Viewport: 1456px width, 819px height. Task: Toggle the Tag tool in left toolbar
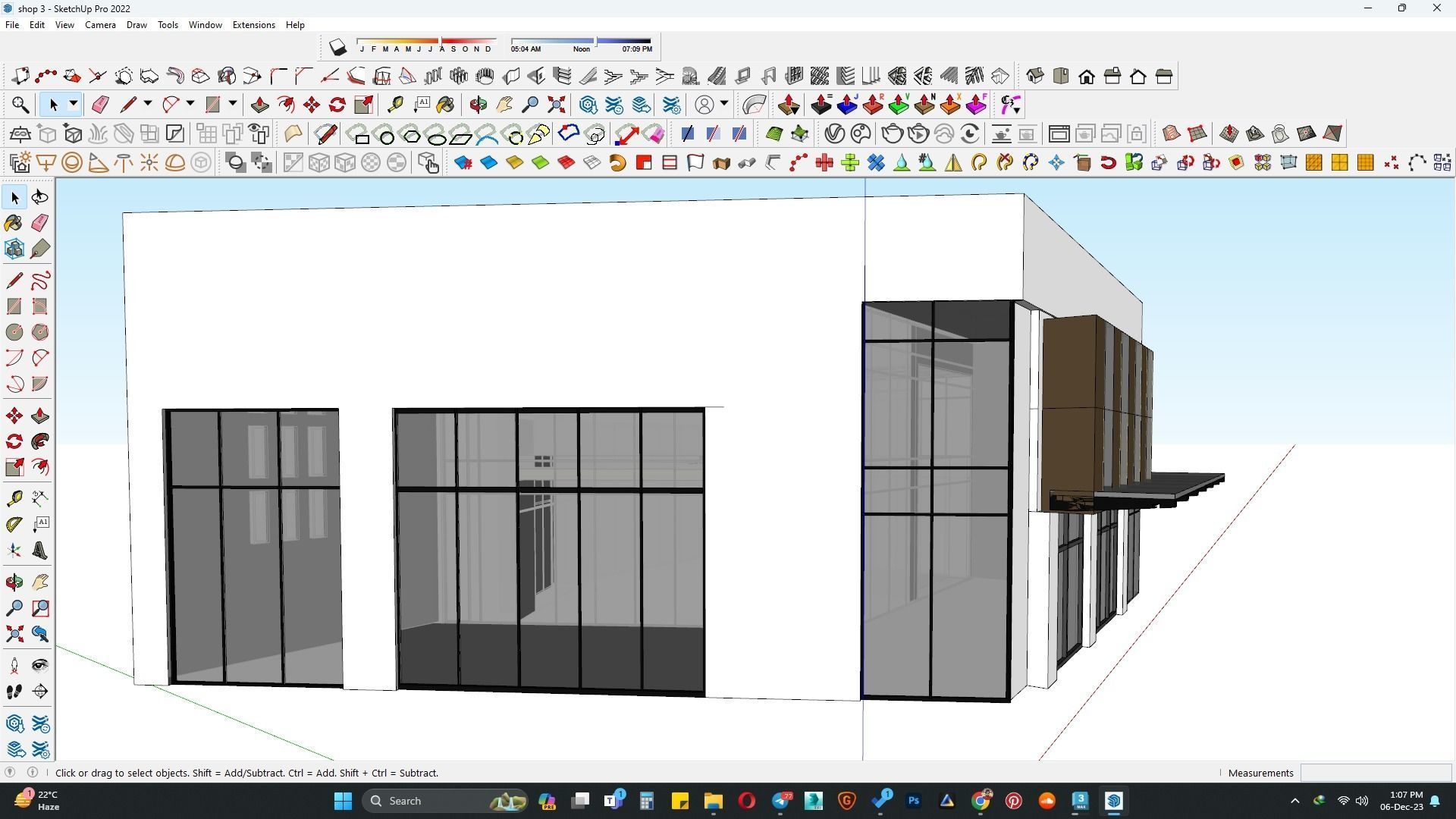40,249
